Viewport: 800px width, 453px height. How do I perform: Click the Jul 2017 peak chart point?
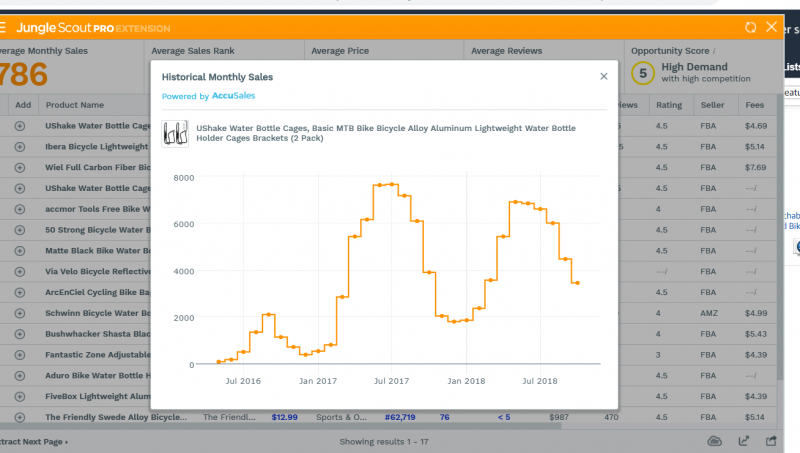tap(392, 184)
